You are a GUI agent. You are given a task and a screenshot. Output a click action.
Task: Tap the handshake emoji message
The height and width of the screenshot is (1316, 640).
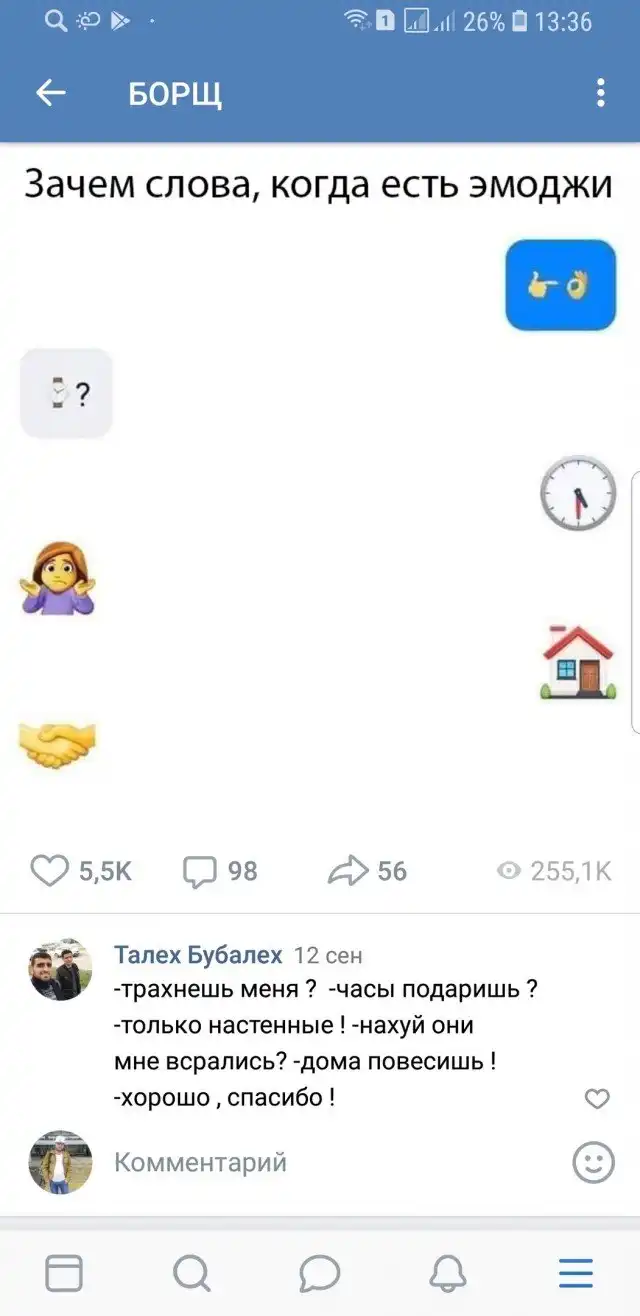pyautogui.click(x=57, y=744)
